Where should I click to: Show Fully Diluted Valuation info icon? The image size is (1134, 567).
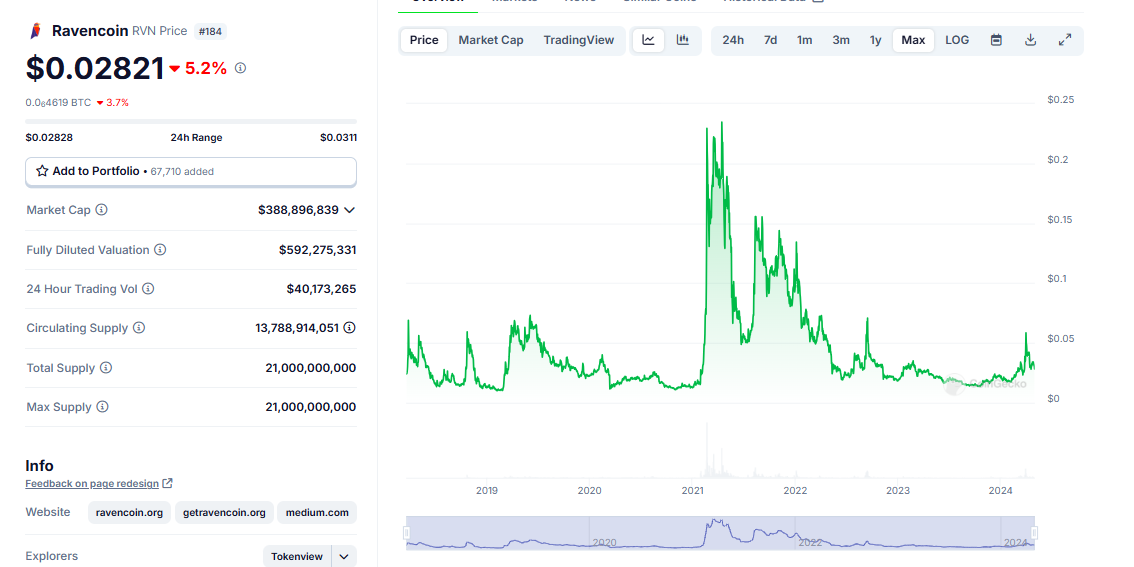point(160,250)
